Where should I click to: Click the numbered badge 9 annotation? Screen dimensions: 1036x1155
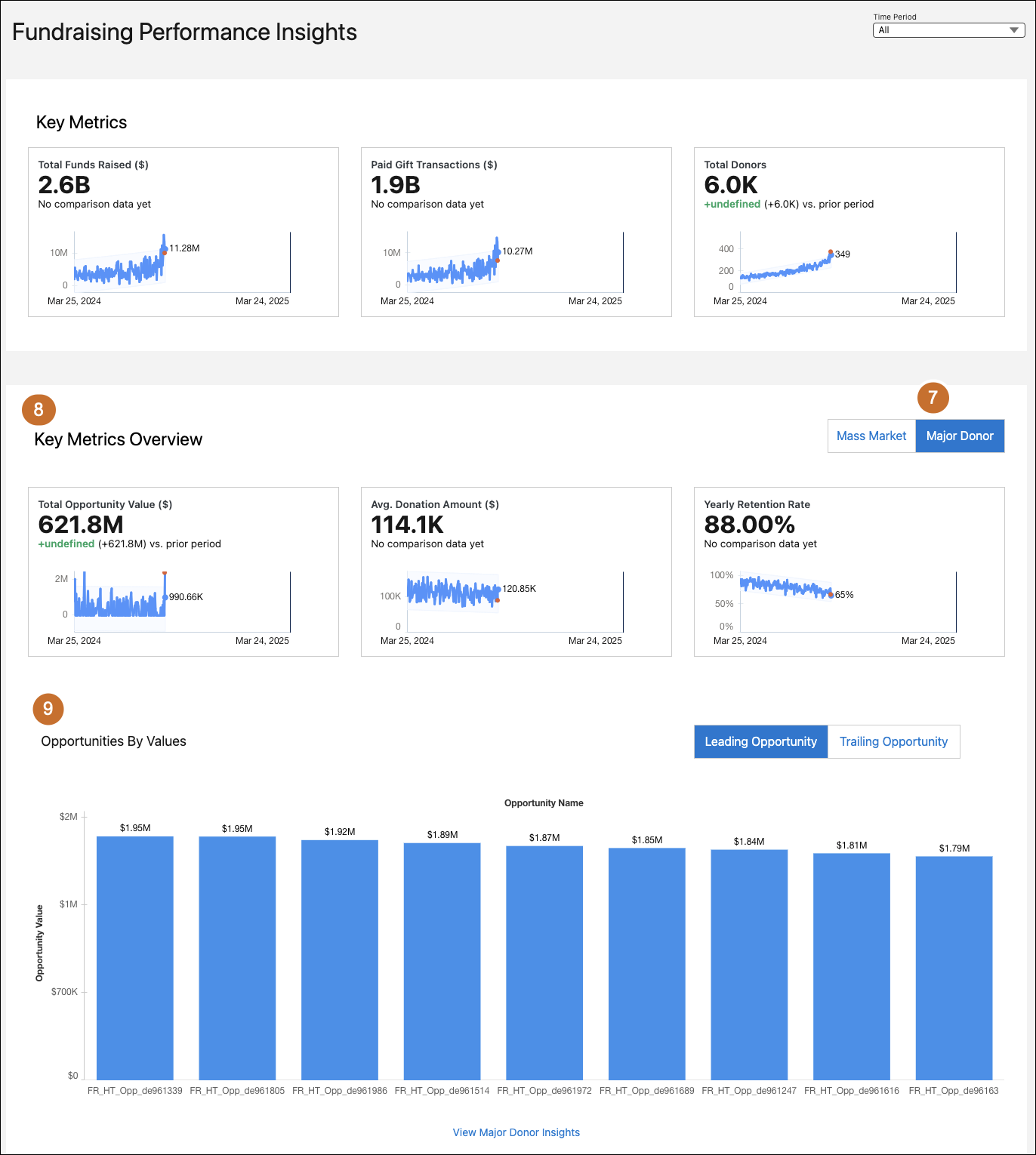(x=48, y=709)
